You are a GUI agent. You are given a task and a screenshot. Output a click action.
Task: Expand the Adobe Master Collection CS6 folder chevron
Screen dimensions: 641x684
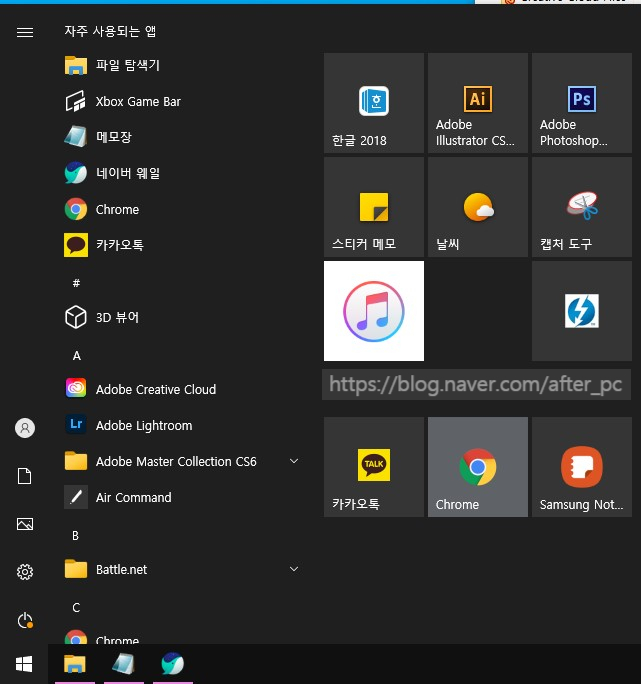coord(294,461)
